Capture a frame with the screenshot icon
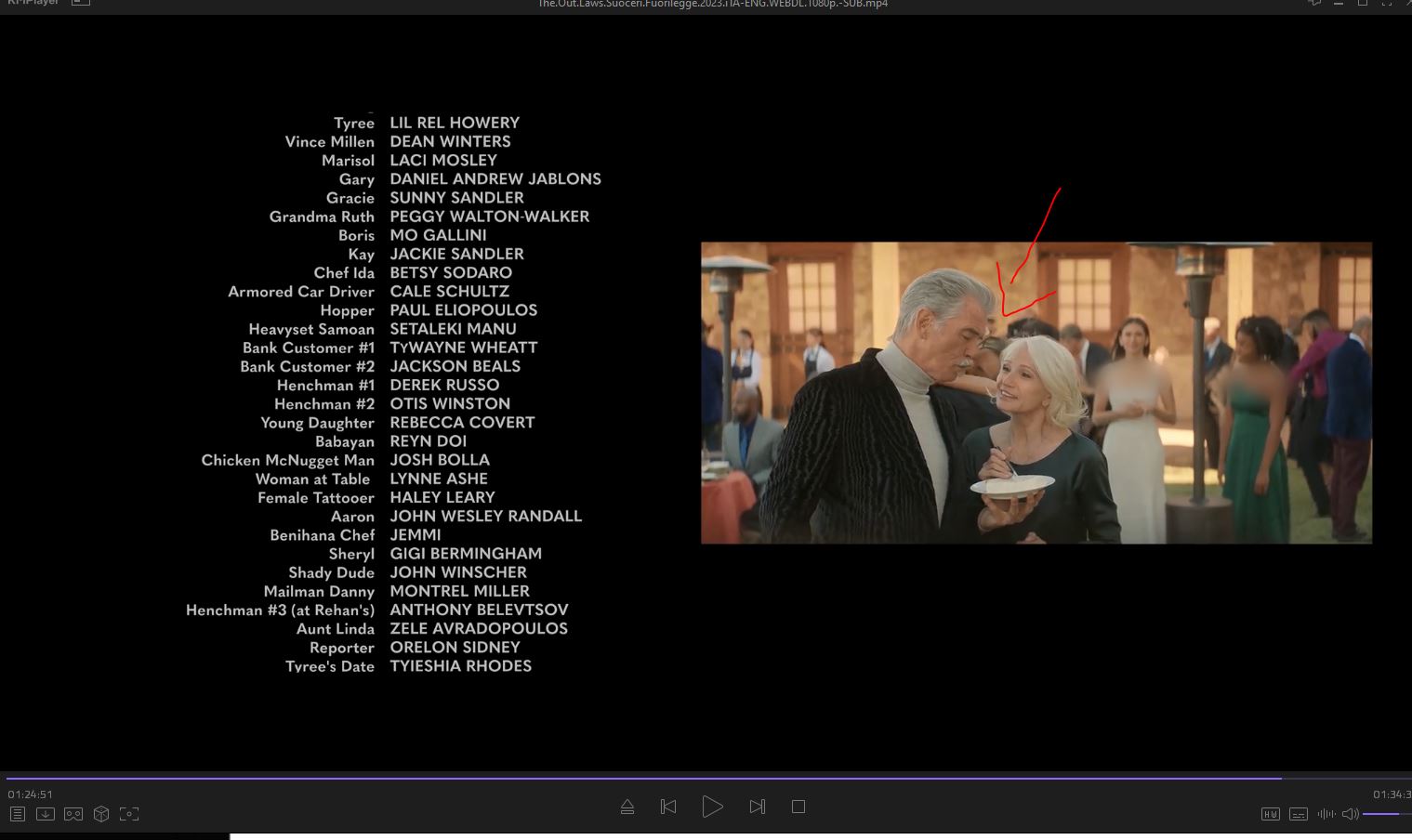Image resolution: width=1412 pixels, height=840 pixels. click(129, 814)
